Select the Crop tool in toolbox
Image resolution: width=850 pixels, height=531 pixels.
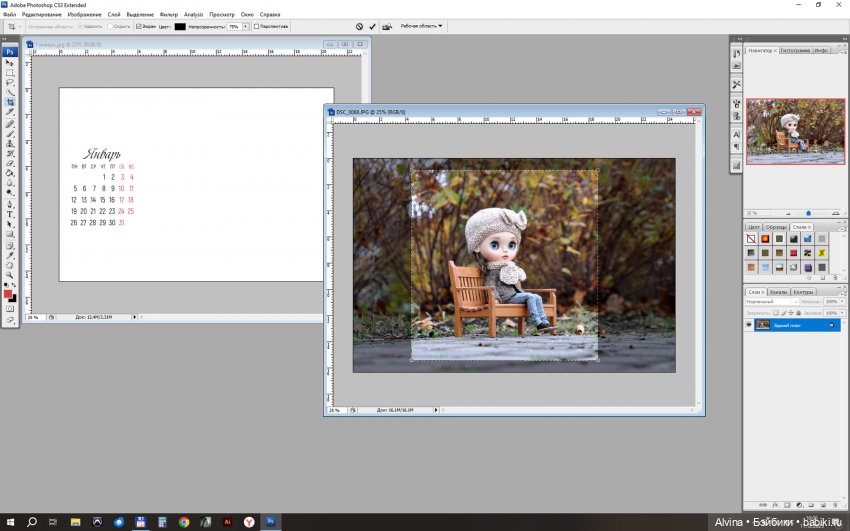10,103
